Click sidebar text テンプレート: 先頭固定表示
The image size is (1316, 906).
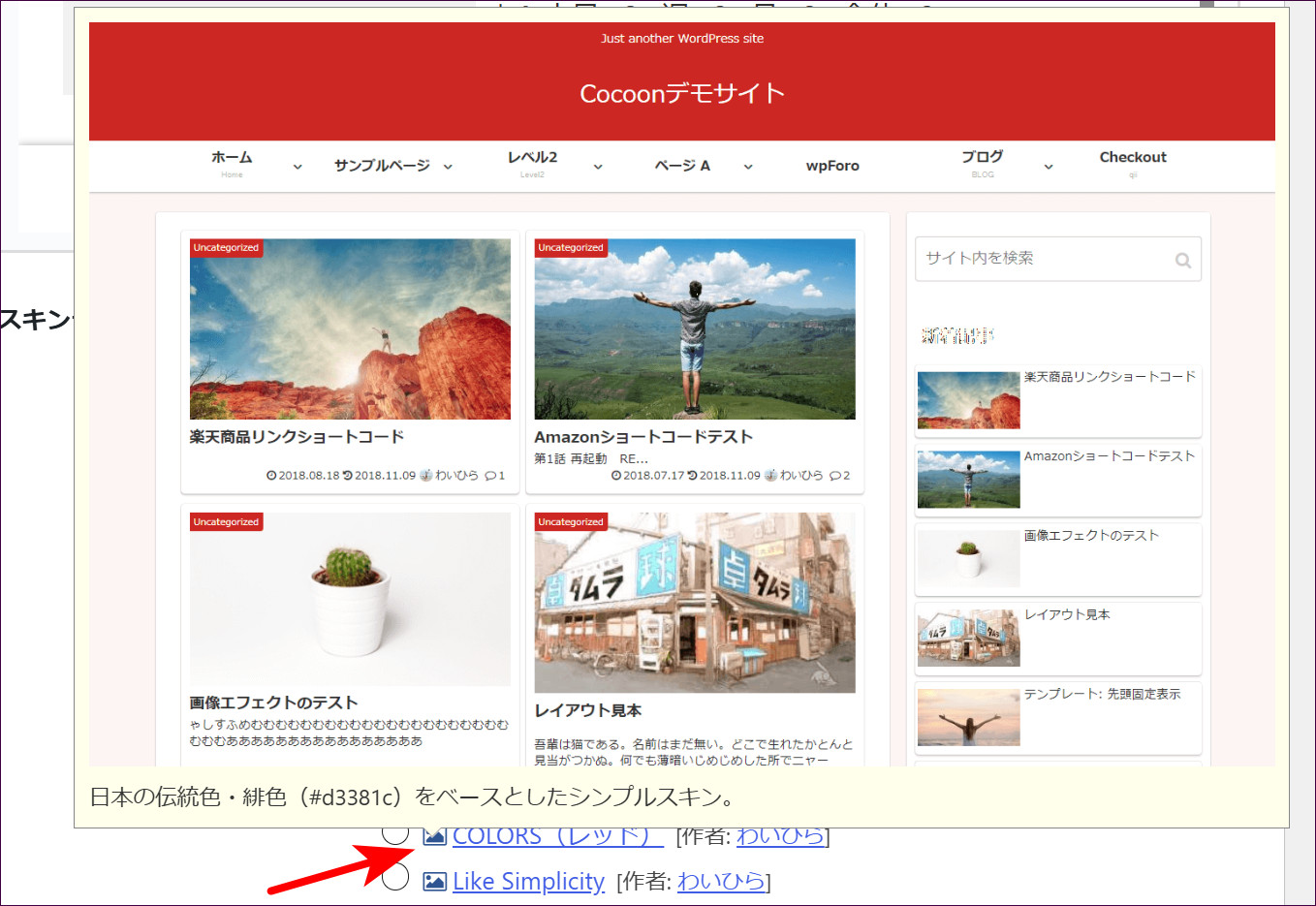[x=1103, y=694]
